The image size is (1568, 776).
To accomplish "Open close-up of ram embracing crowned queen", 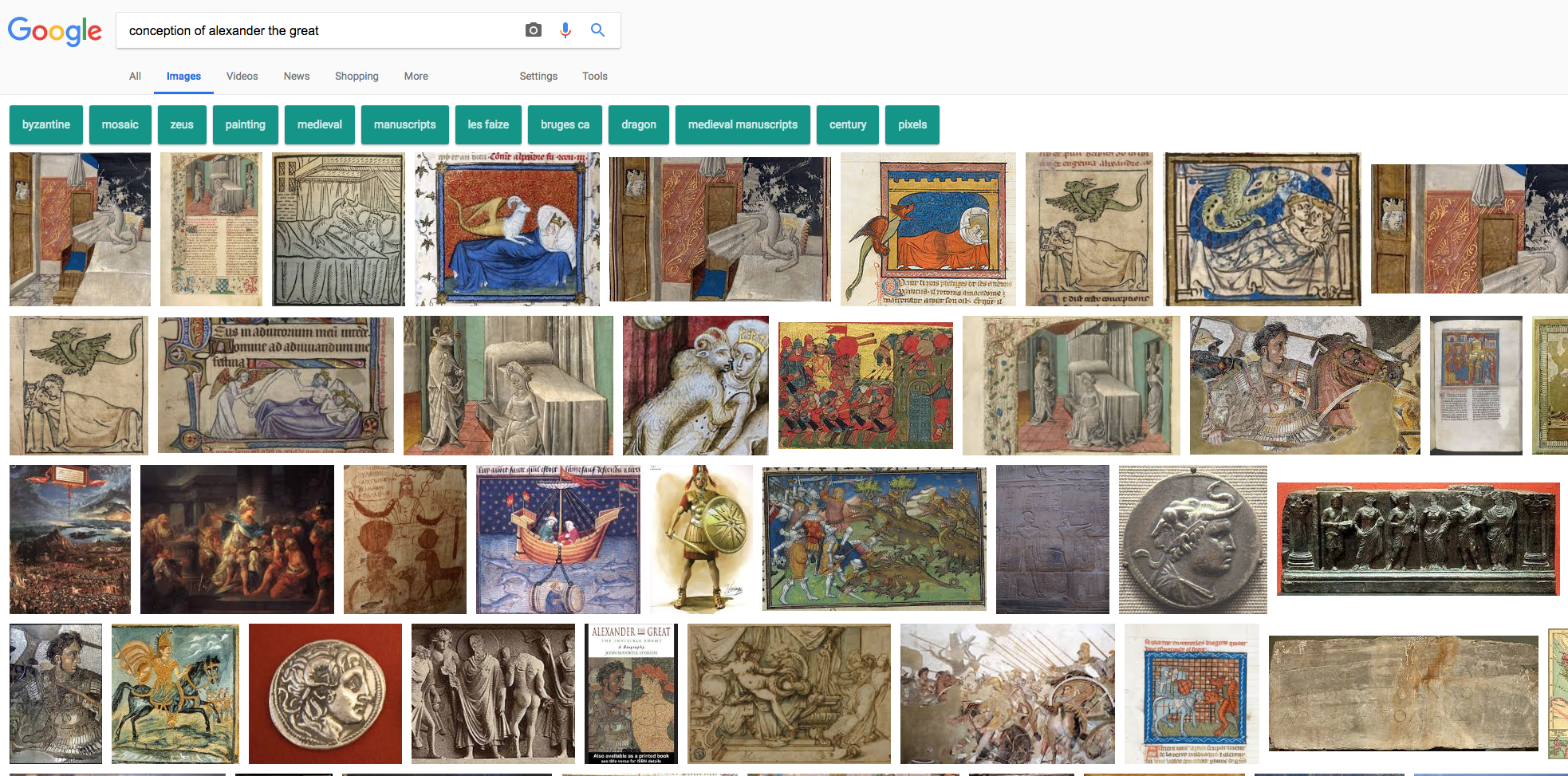I will (695, 385).
